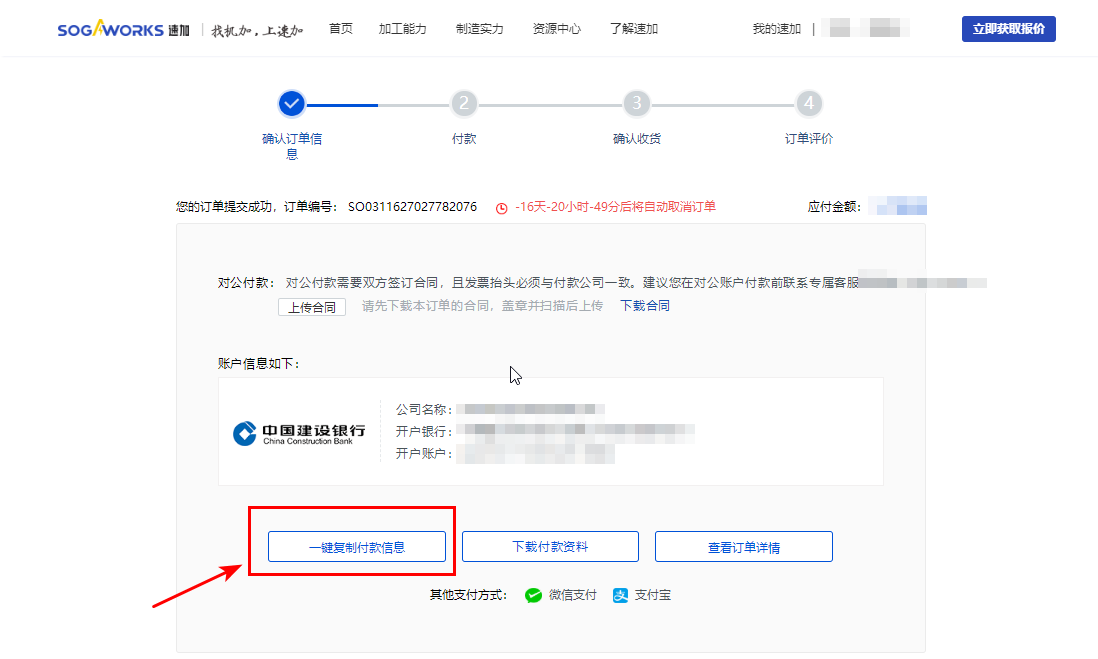Open the 加工能力 menu
This screenshot has height=659, width=1098.
tap(403, 29)
